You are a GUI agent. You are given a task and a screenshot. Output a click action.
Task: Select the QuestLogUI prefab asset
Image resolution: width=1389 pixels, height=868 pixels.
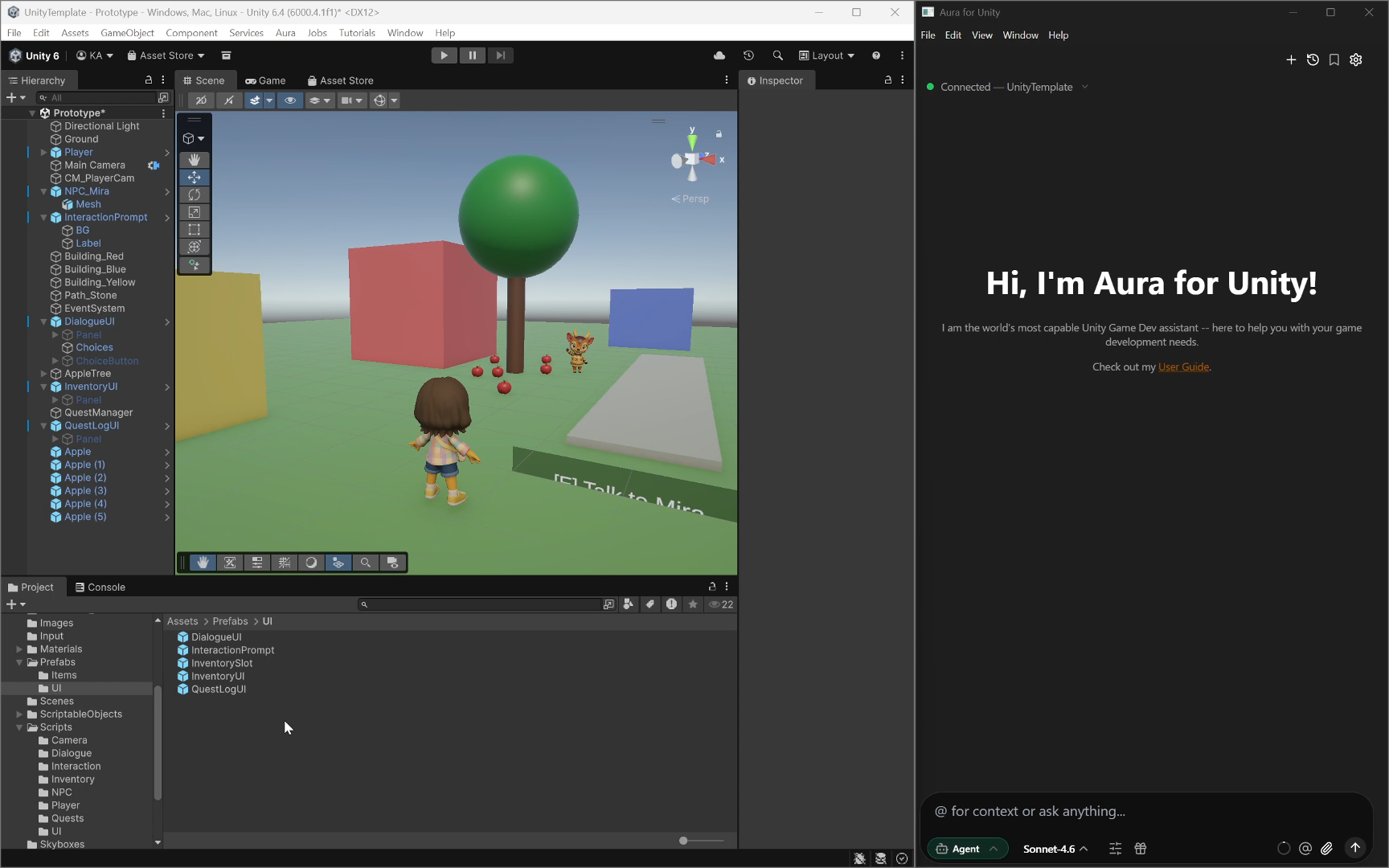point(211,690)
